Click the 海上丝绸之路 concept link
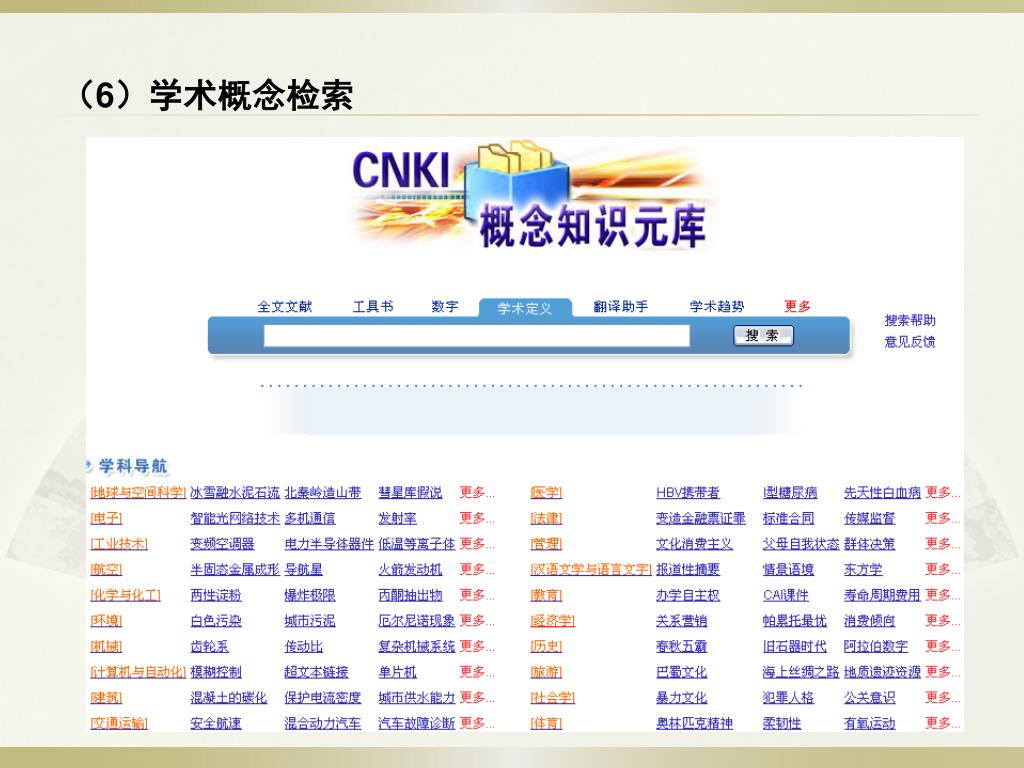This screenshot has width=1024, height=768. 801,672
